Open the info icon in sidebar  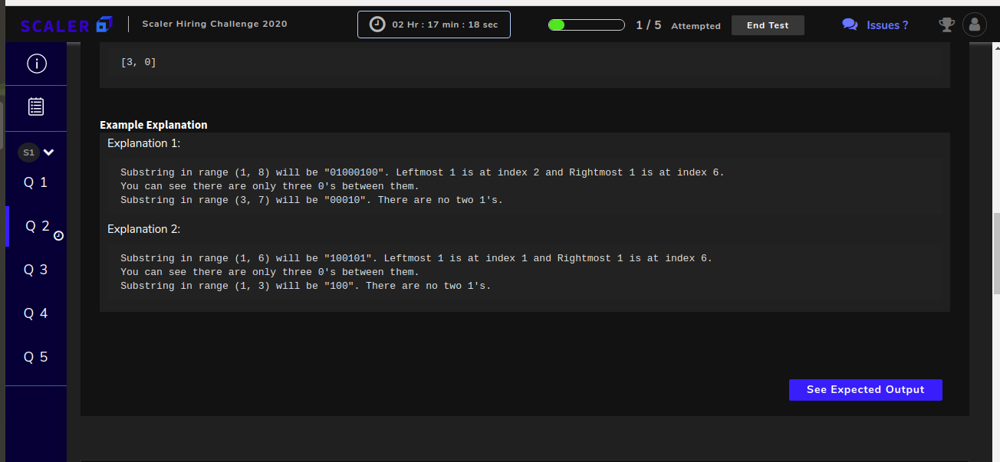pyautogui.click(x=36, y=63)
